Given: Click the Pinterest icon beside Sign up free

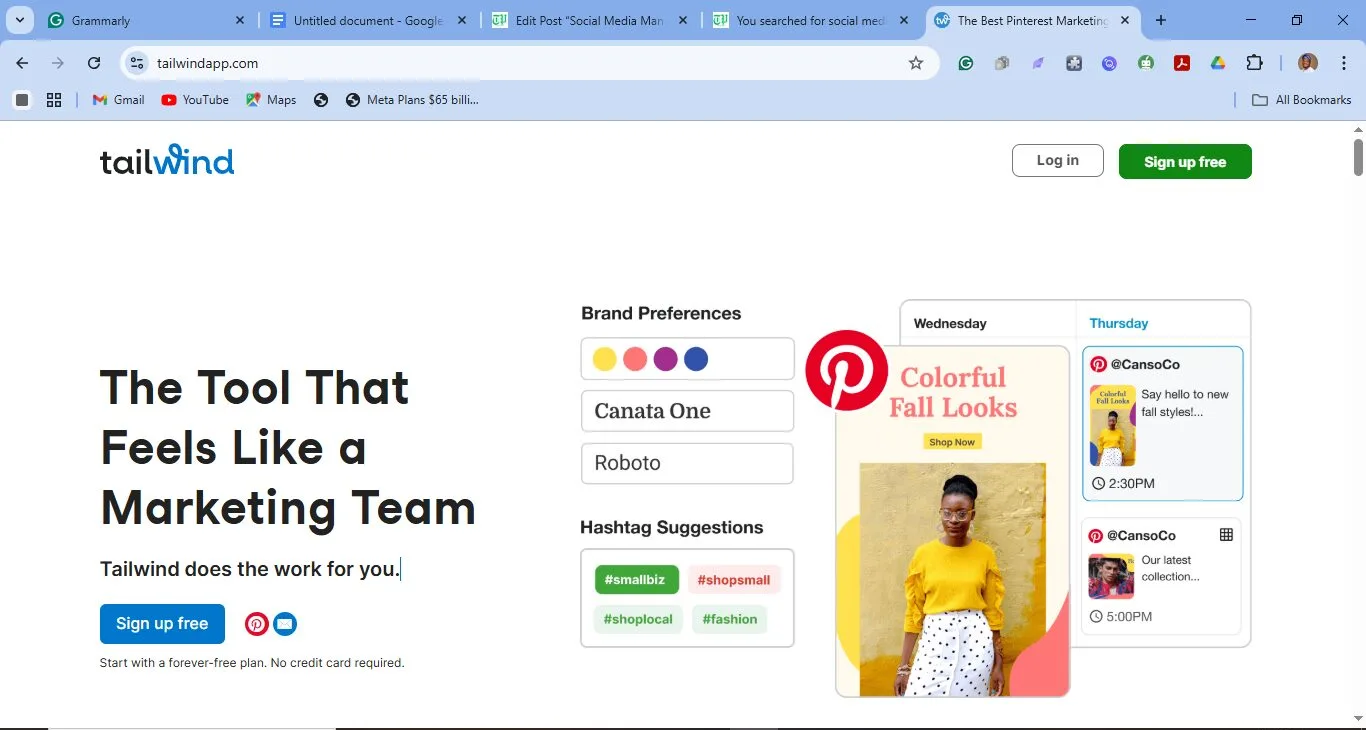Looking at the screenshot, I should (257, 624).
